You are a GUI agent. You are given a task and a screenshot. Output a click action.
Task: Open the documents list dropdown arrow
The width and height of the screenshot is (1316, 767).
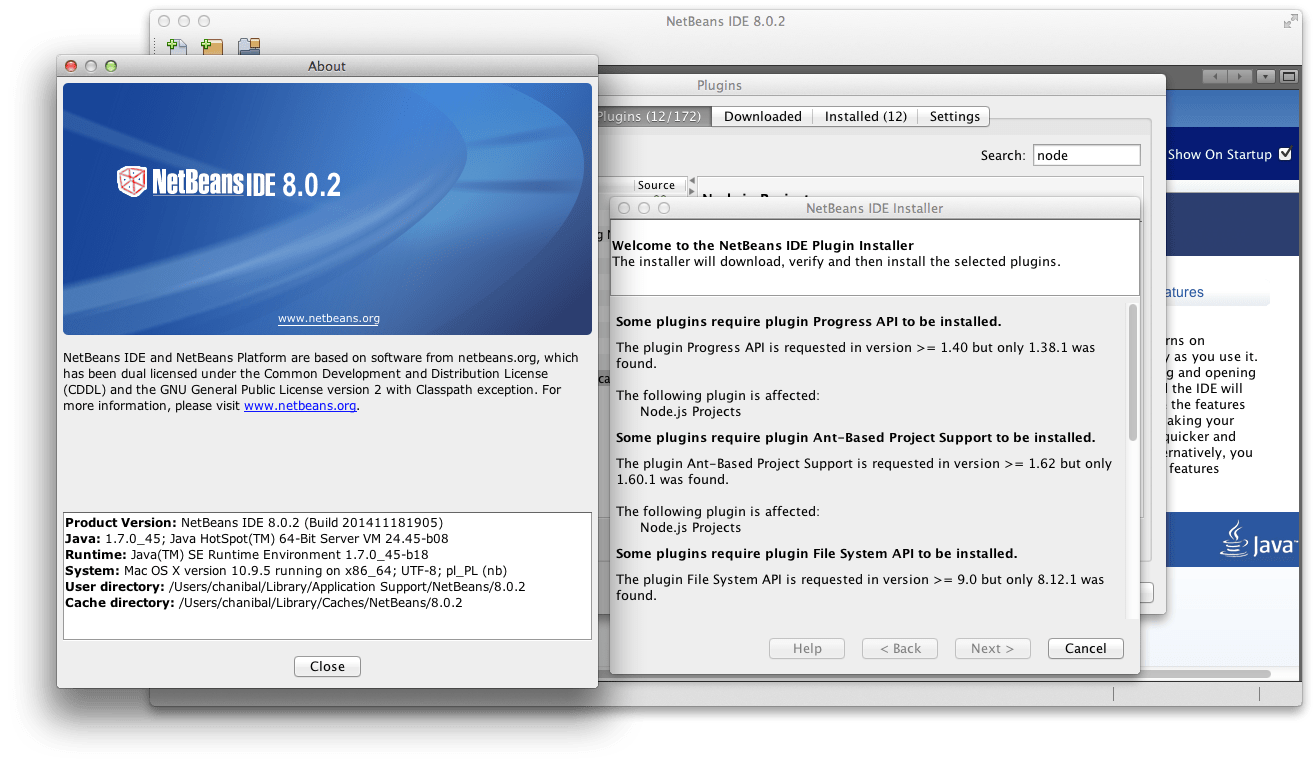1266,76
